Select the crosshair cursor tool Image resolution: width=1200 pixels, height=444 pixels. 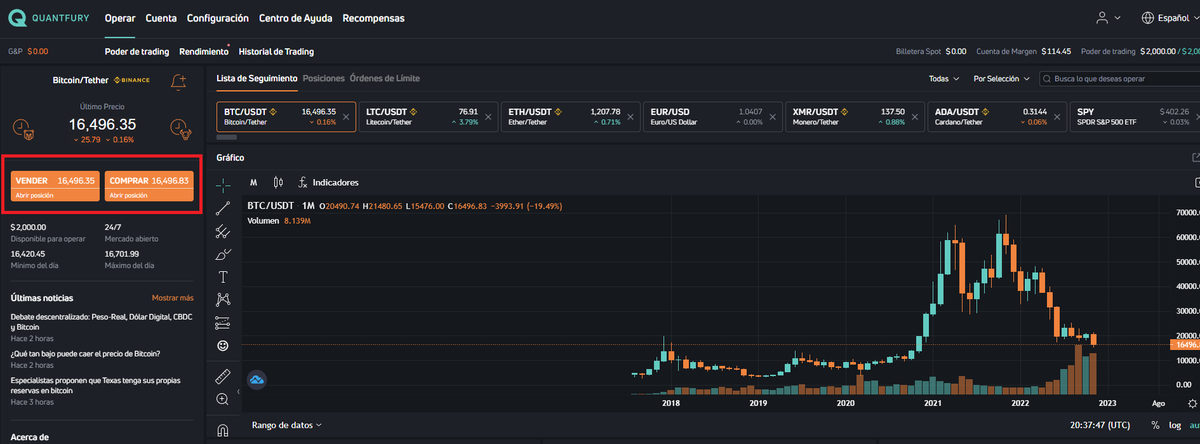223,185
